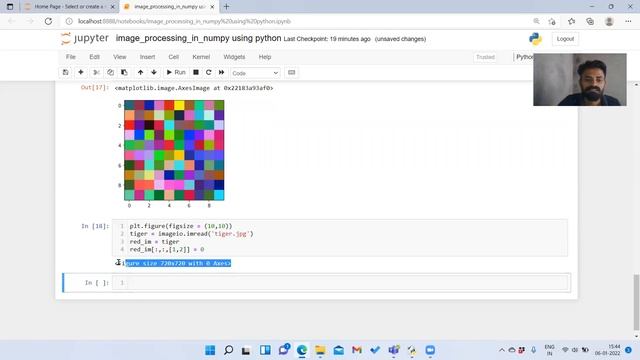Paste cells below icon in toolbar
Screen dimensions: 640x360
[x=124, y=72]
